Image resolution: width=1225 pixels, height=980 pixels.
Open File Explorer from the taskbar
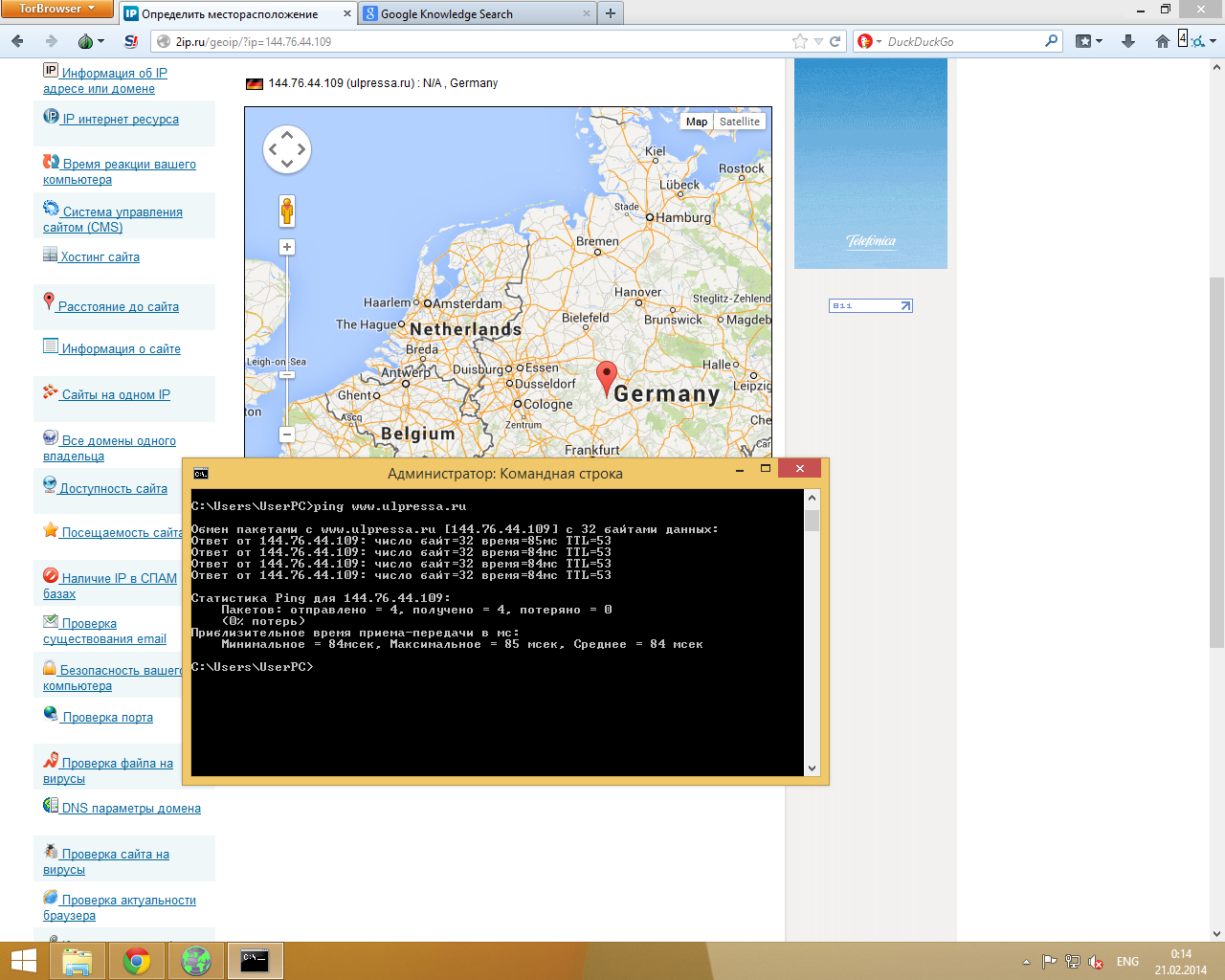click(78, 961)
